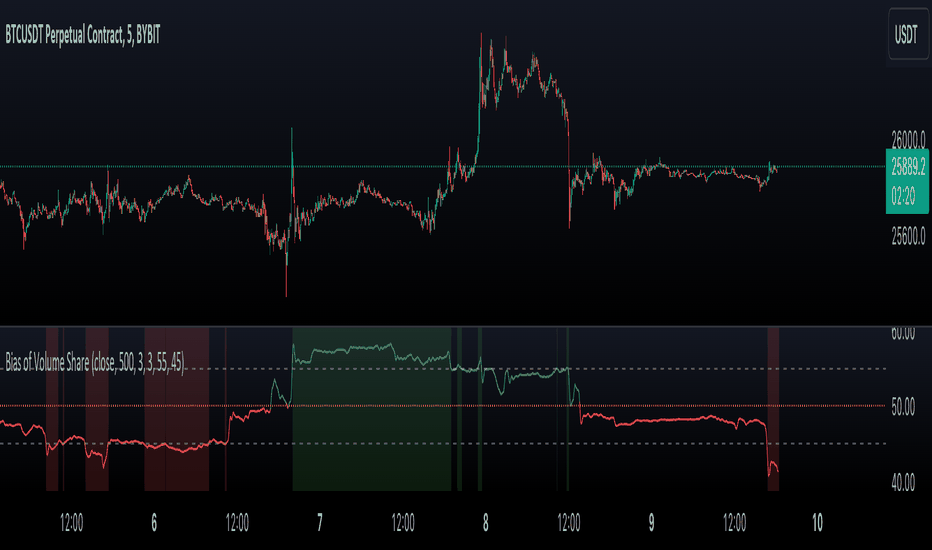Click the 26000.0 price axis label
The width and height of the screenshot is (932, 550).
click(908, 140)
